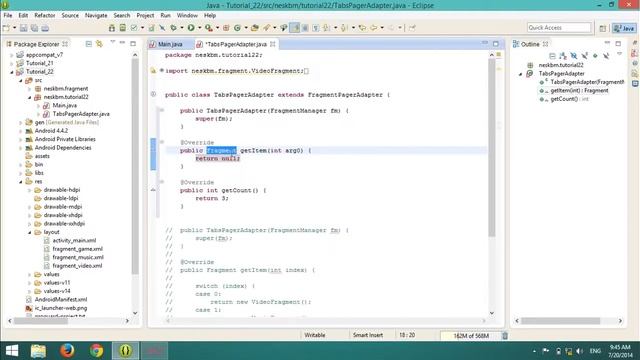Click the New Java Package icon
640x360 pixels.
point(226,28)
